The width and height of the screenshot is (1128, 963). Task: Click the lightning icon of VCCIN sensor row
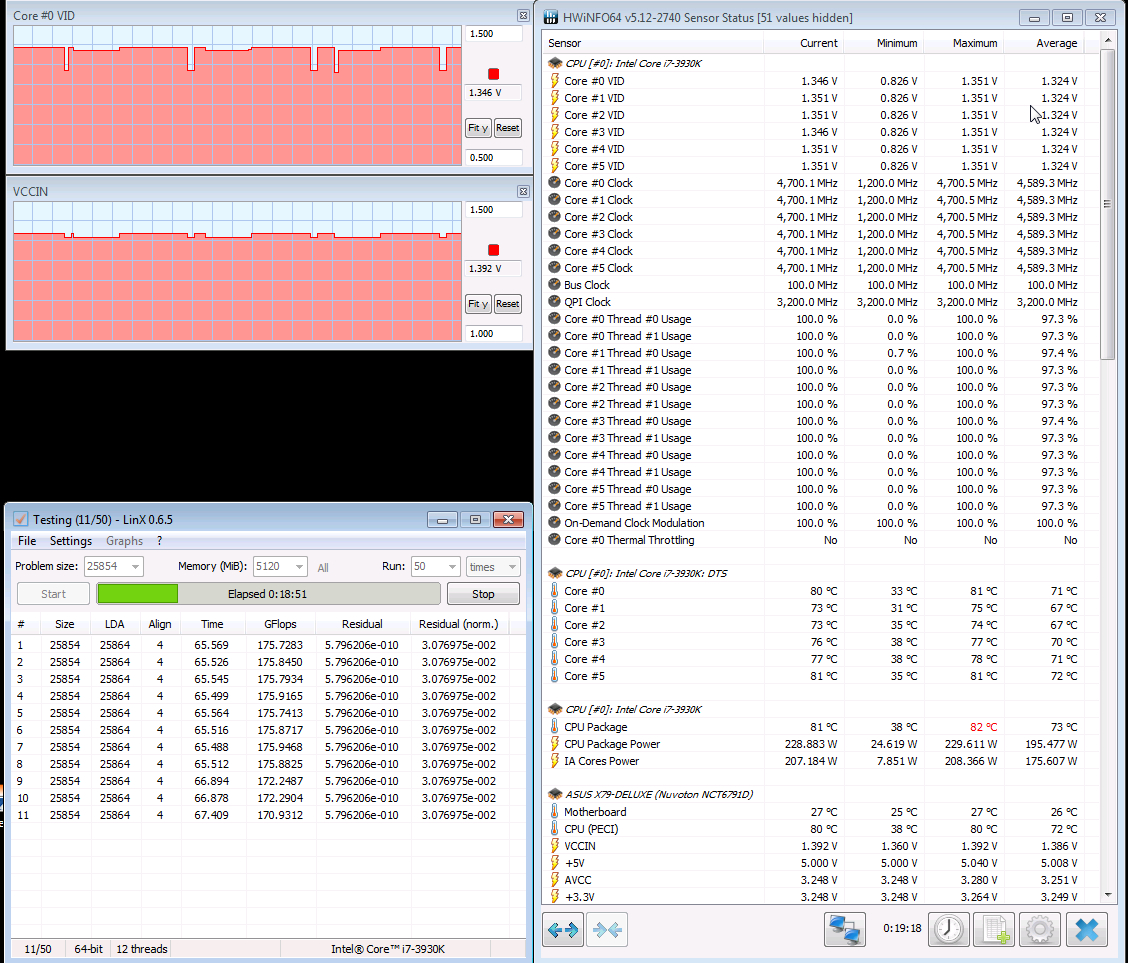click(x=555, y=846)
